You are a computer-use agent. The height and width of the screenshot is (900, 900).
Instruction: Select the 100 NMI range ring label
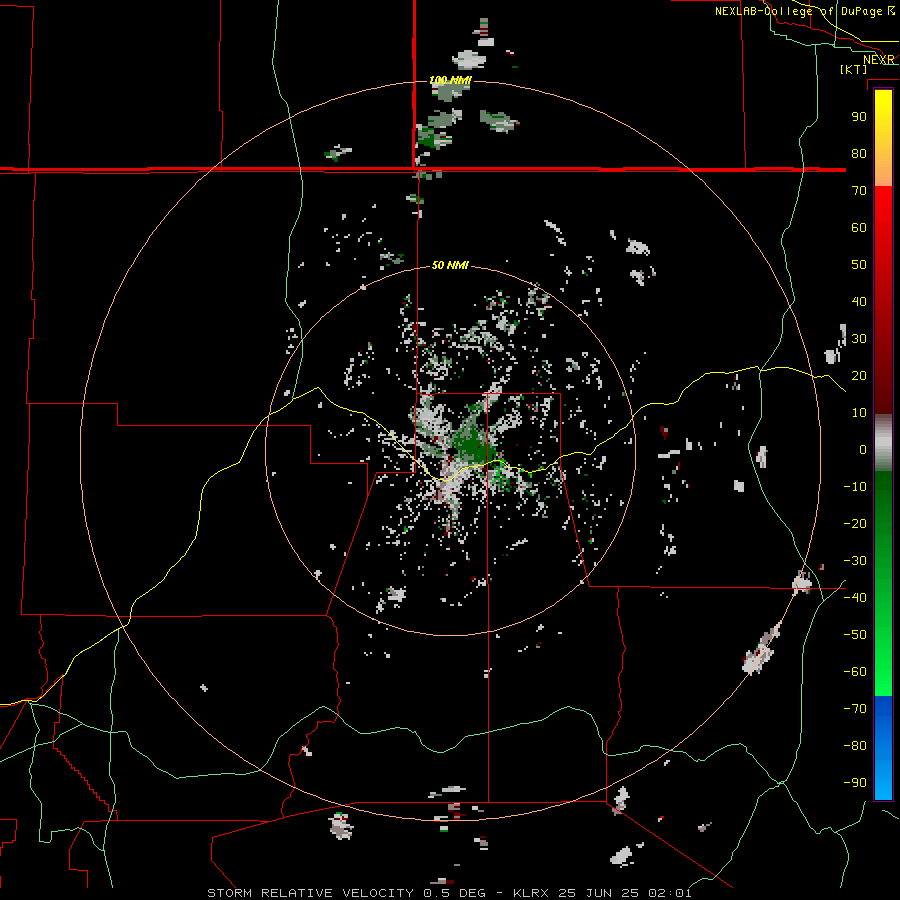point(451,80)
